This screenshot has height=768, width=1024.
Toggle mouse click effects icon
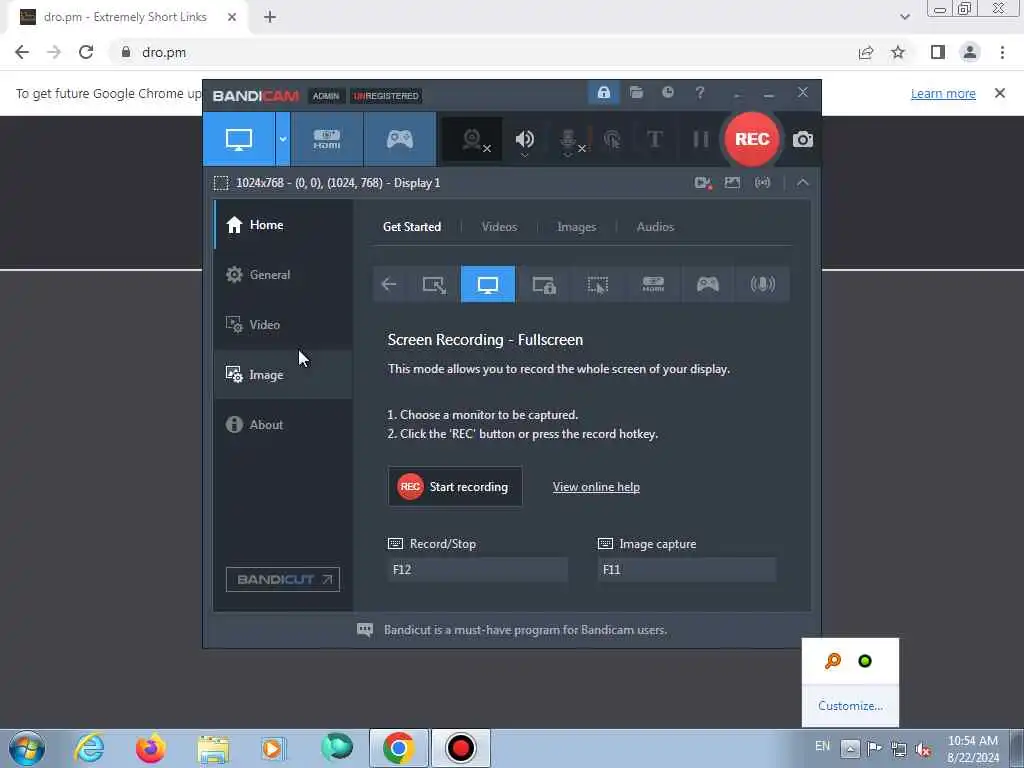coord(612,139)
